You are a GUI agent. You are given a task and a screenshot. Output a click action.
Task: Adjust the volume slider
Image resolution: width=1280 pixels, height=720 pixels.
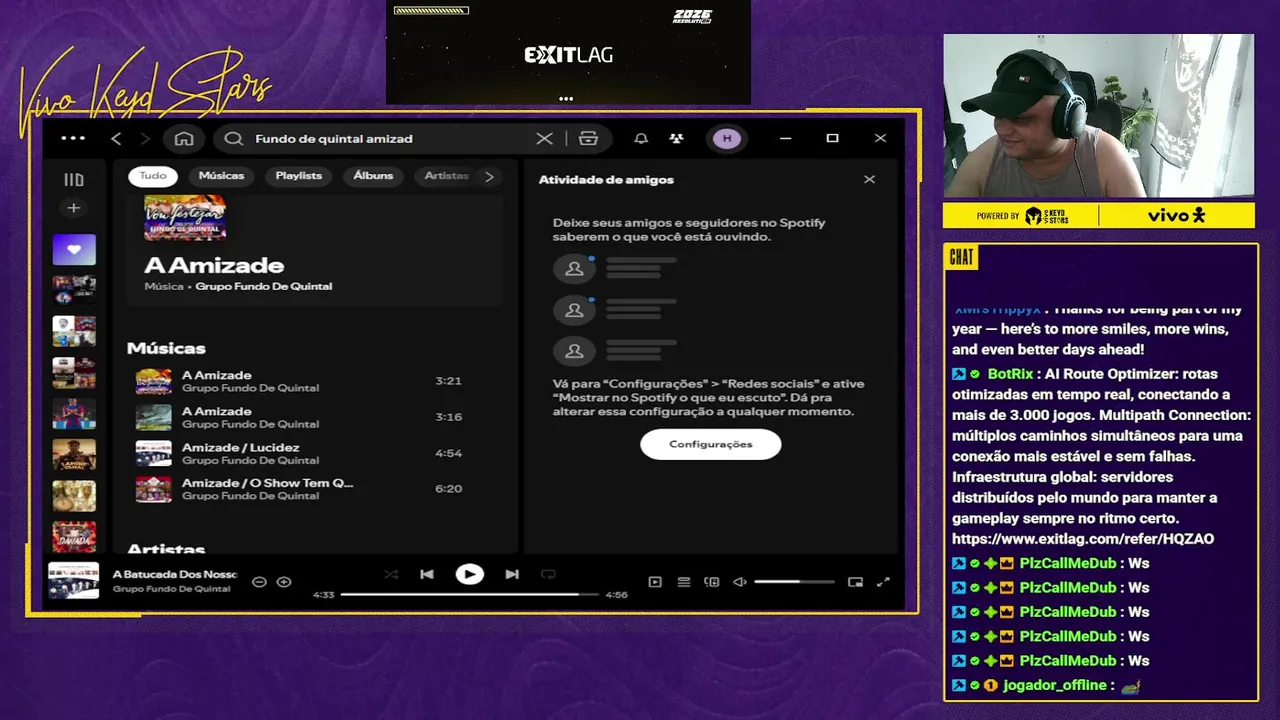coord(794,582)
